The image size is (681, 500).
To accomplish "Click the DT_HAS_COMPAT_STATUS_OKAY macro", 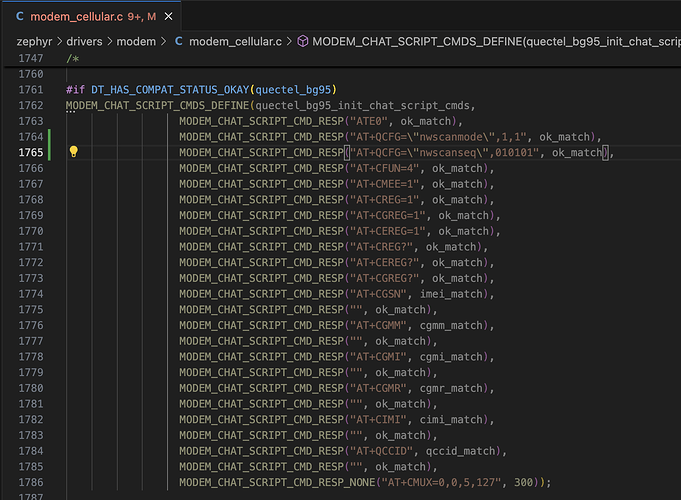I will [x=170, y=89].
